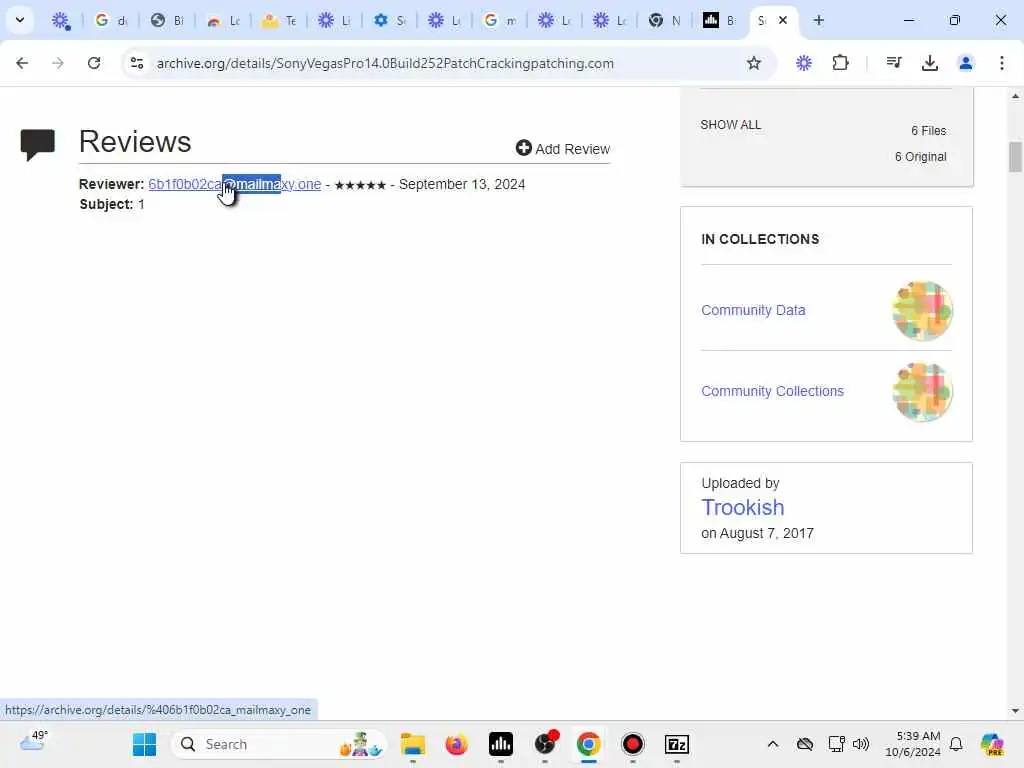Click the taskbar Search box
The image size is (1024, 768).
tap(279, 744)
